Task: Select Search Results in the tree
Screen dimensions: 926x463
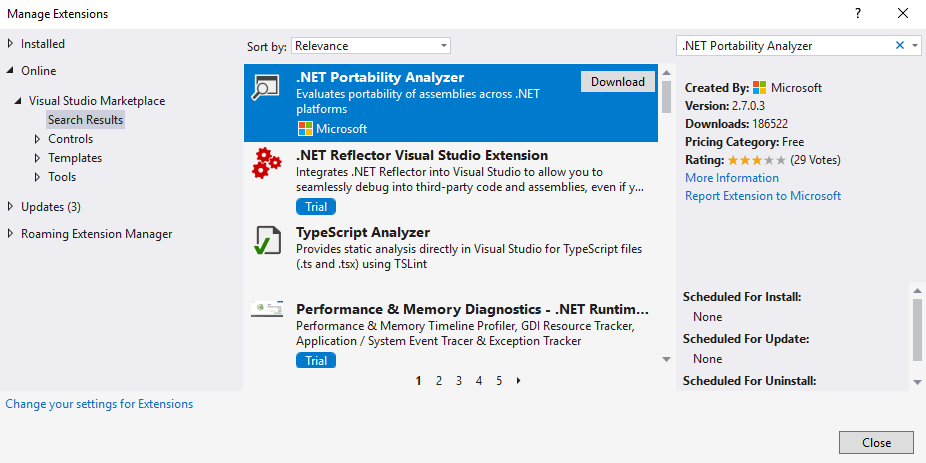Action: [86, 120]
